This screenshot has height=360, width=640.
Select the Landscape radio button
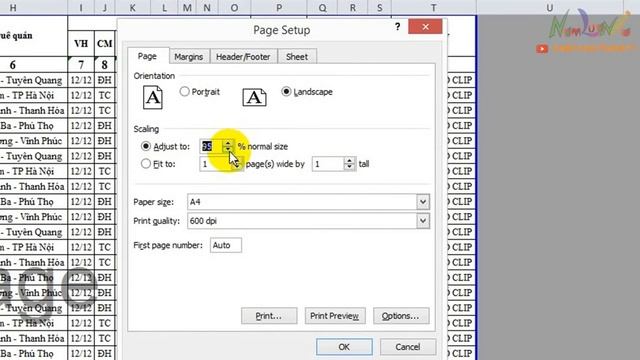click(286, 91)
